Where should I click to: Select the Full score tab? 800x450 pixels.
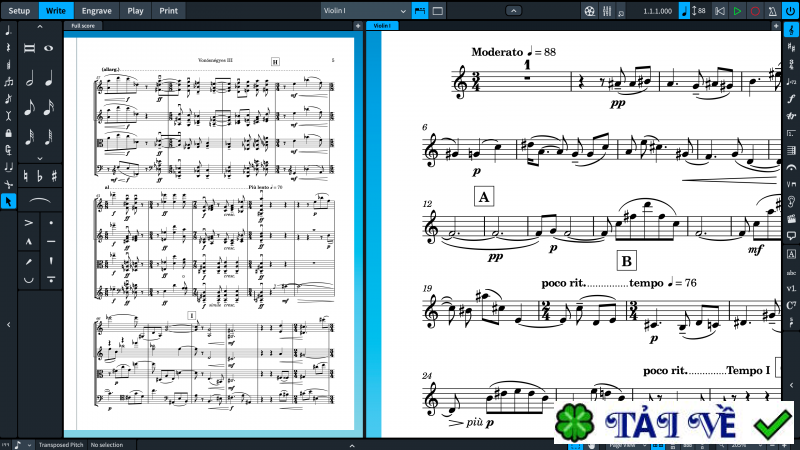point(83,26)
